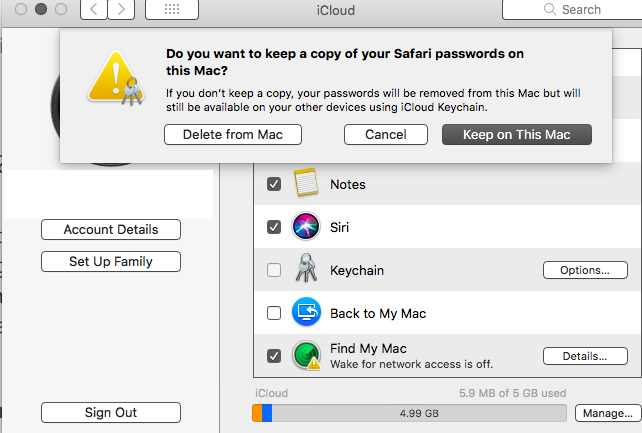This screenshot has height=433, width=642.
Task: Uncheck the Siri checkbox
Action: point(274,227)
